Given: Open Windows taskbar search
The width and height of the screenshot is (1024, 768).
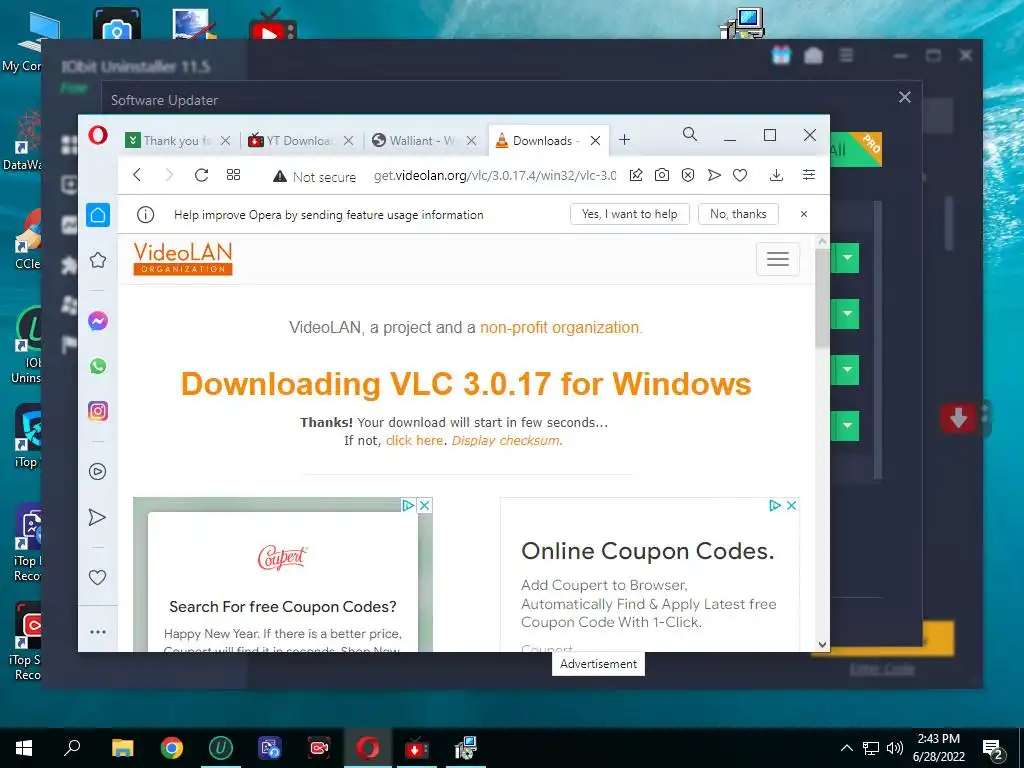Looking at the screenshot, I should [x=72, y=748].
